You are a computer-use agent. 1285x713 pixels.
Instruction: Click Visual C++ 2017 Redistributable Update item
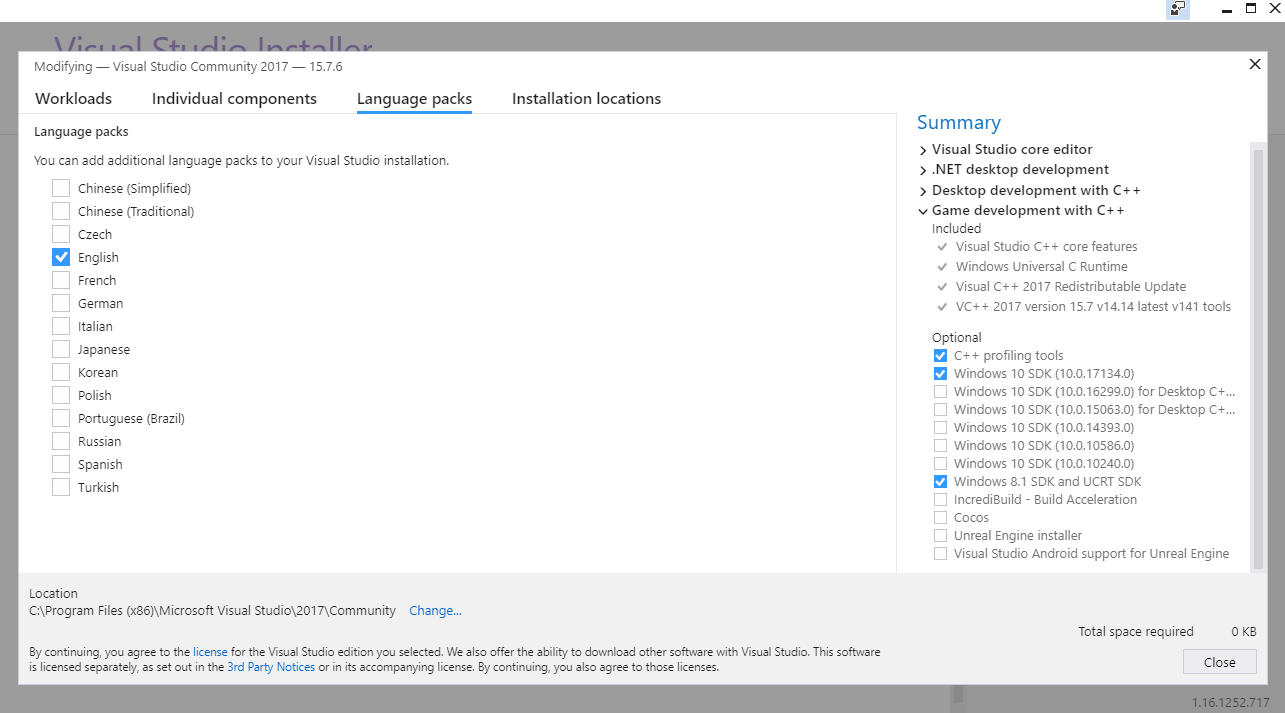pyautogui.click(x=1071, y=287)
